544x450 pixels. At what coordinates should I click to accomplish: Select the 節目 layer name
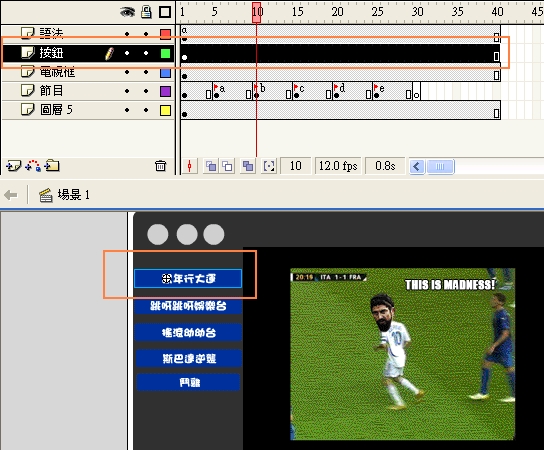pos(51,91)
